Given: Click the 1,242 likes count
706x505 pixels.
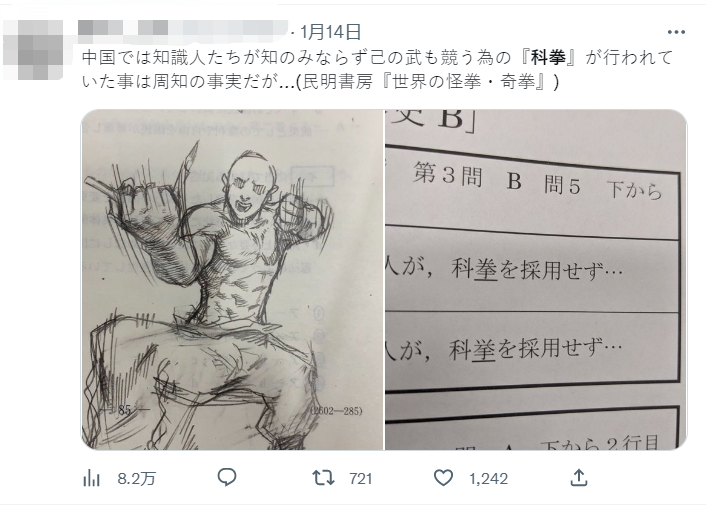Looking at the screenshot, I should point(489,478).
